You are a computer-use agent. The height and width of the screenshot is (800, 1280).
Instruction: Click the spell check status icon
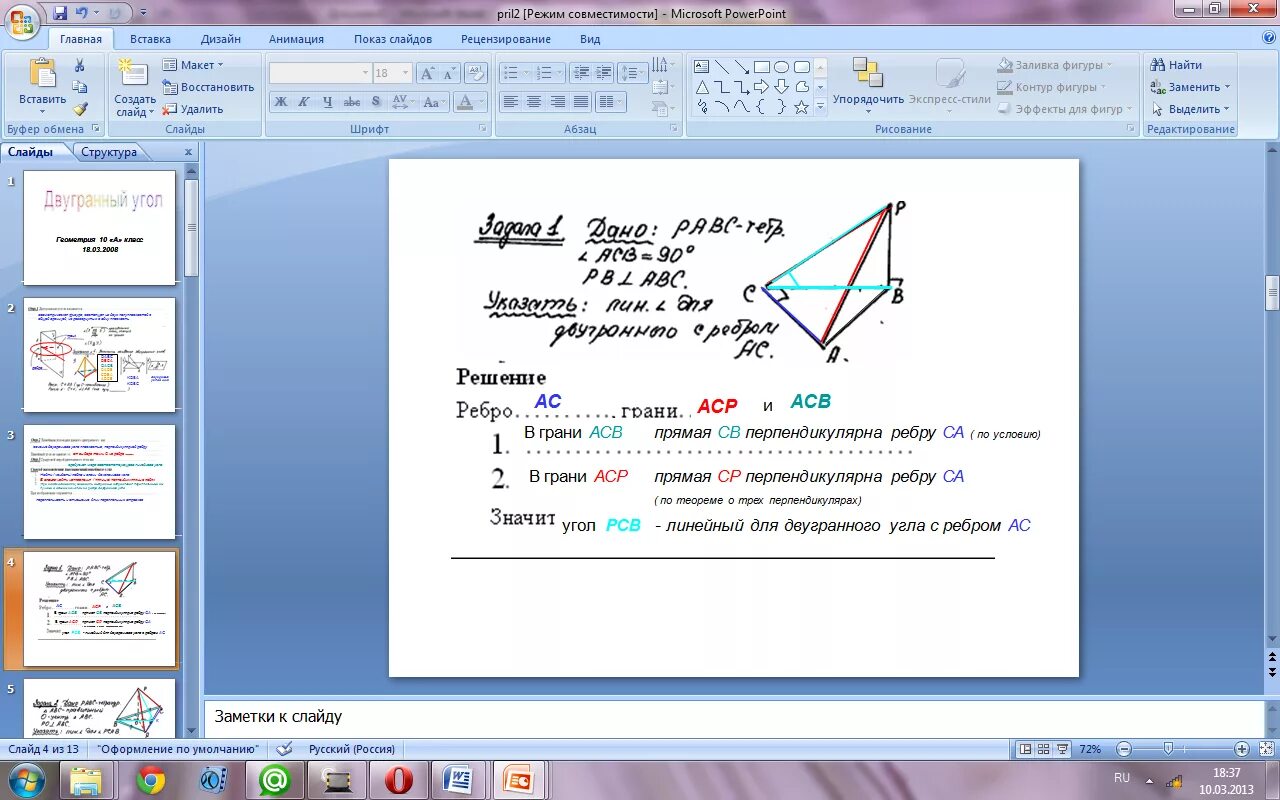285,749
